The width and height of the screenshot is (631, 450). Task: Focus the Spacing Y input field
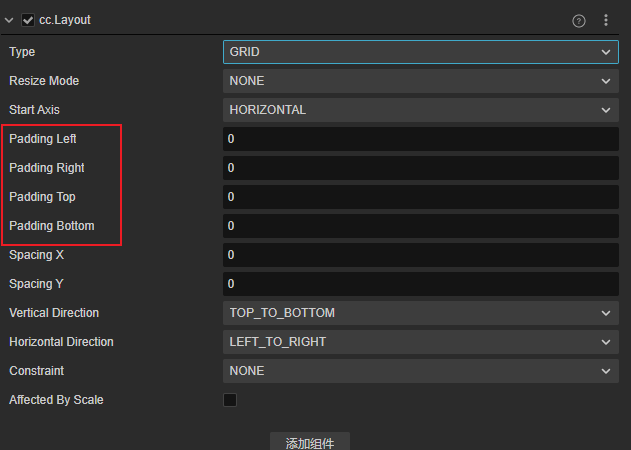[420, 284]
